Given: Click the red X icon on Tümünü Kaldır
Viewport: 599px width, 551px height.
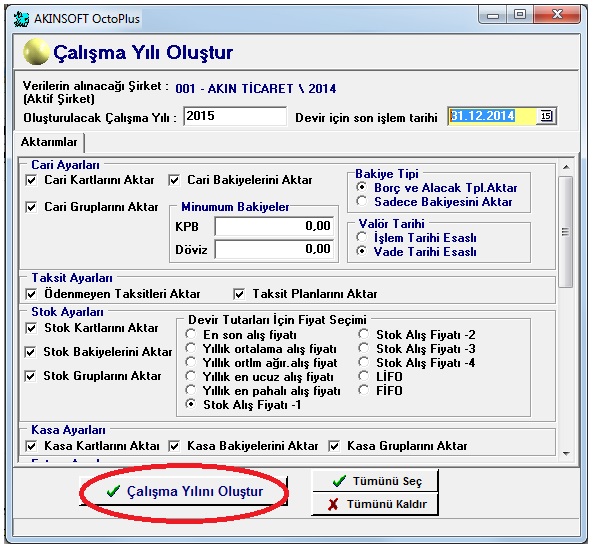Looking at the screenshot, I should click(x=333, y=504).
